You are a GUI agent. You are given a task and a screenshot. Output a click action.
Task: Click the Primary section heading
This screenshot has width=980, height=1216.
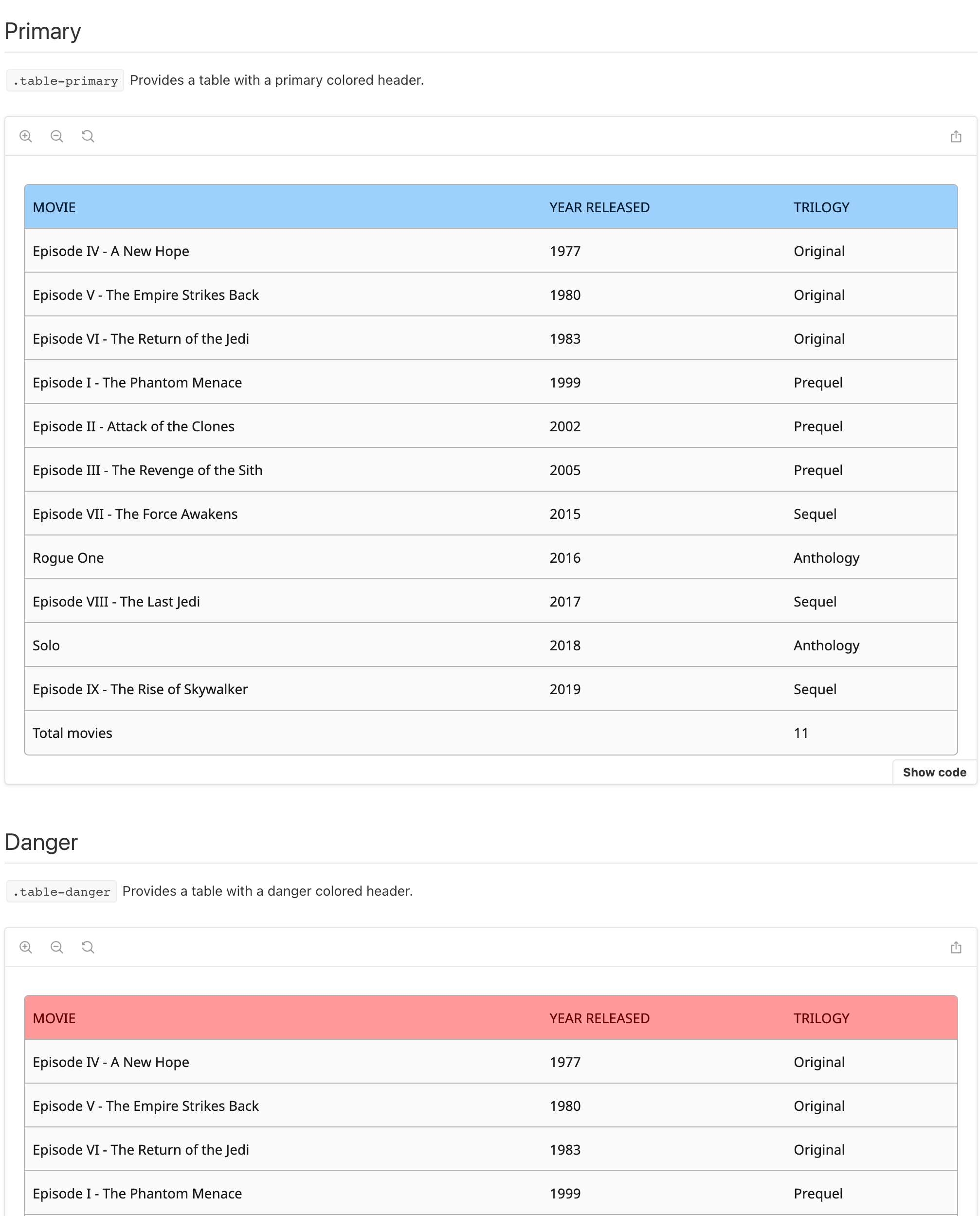pyautogui.click(x=43, y=31)
